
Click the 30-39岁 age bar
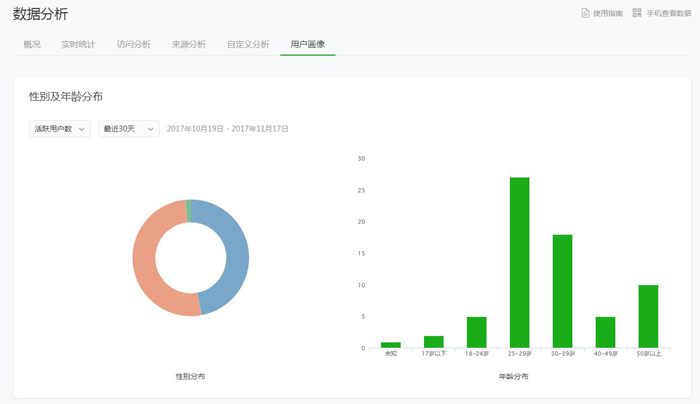(x=562, y=290)
